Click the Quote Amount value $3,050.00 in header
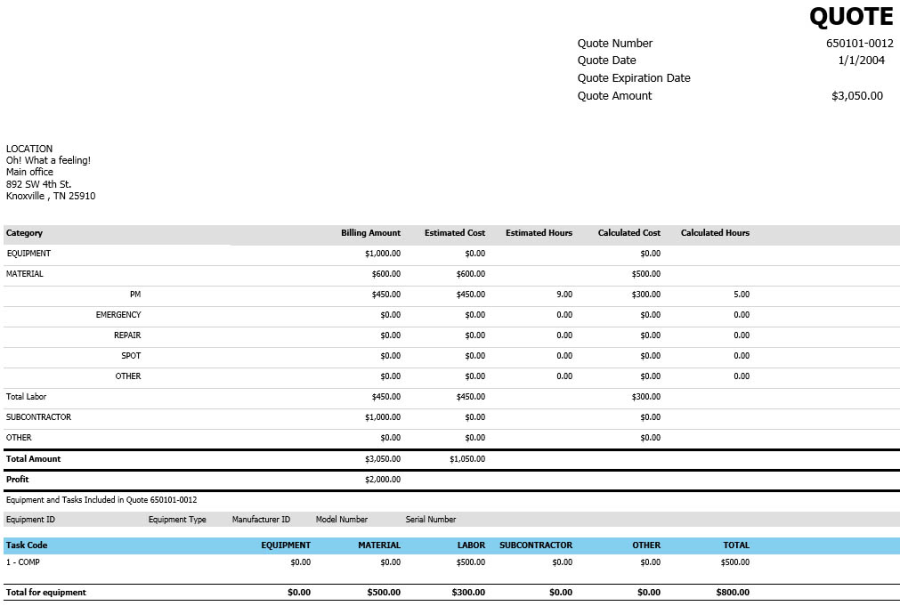Image resolution: width=900 pixels, height=606 pixels. click(x=857, y=96)
